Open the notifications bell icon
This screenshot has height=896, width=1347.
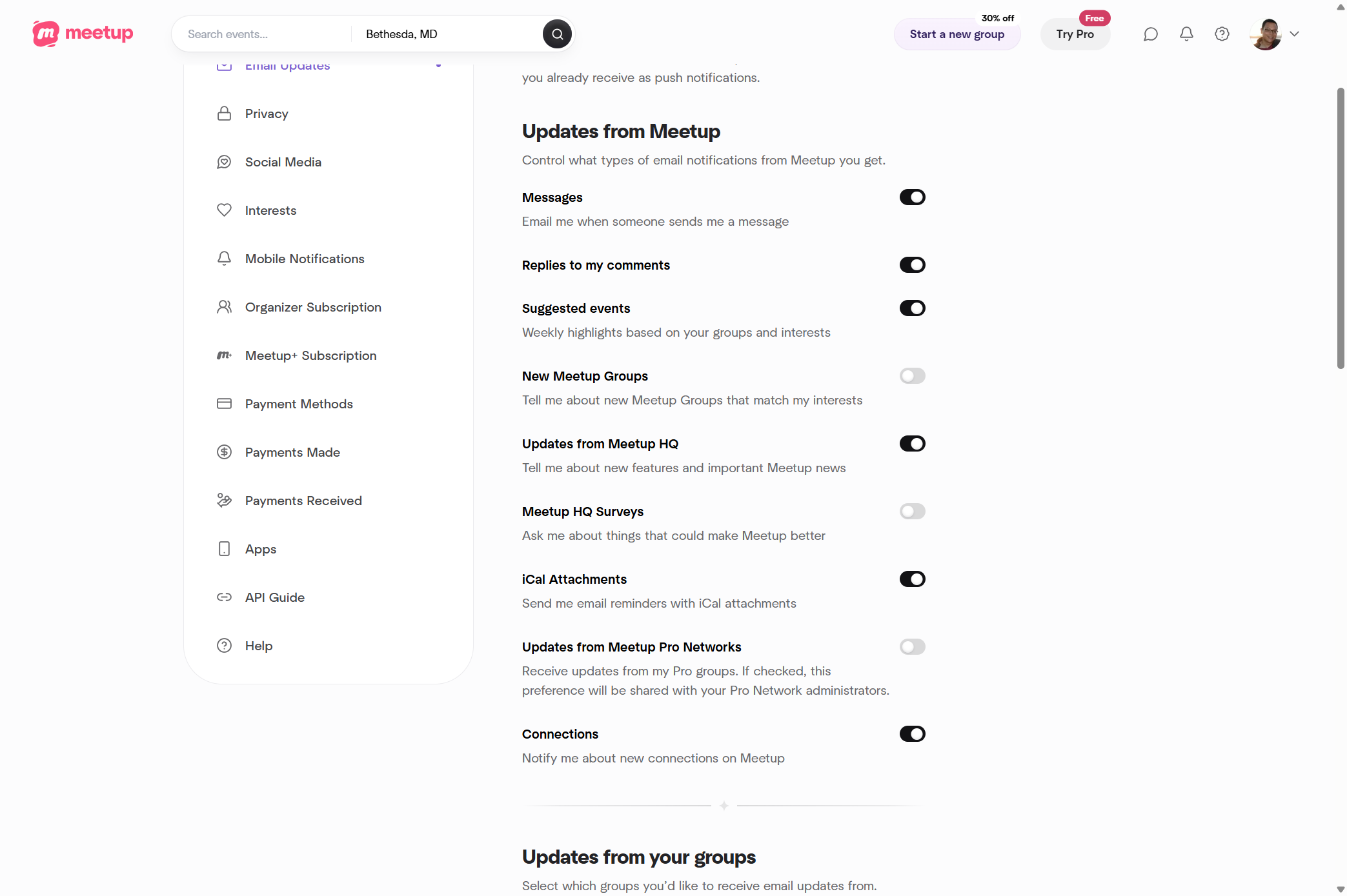pyautogui.click(x=1186, y=34)
